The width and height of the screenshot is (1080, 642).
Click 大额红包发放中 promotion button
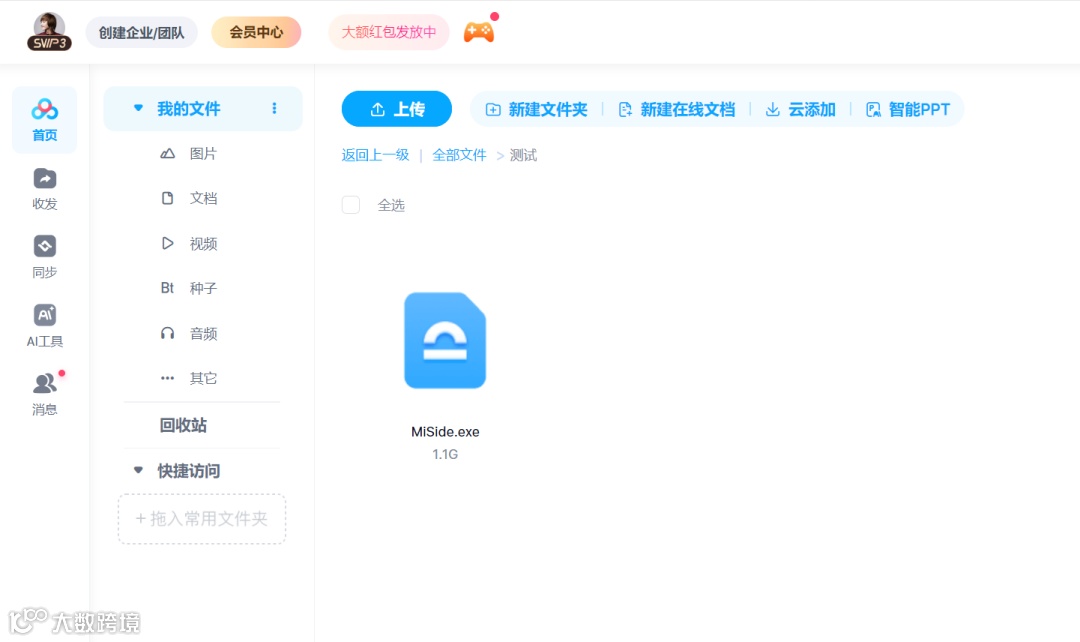click(x=389, y=32)
